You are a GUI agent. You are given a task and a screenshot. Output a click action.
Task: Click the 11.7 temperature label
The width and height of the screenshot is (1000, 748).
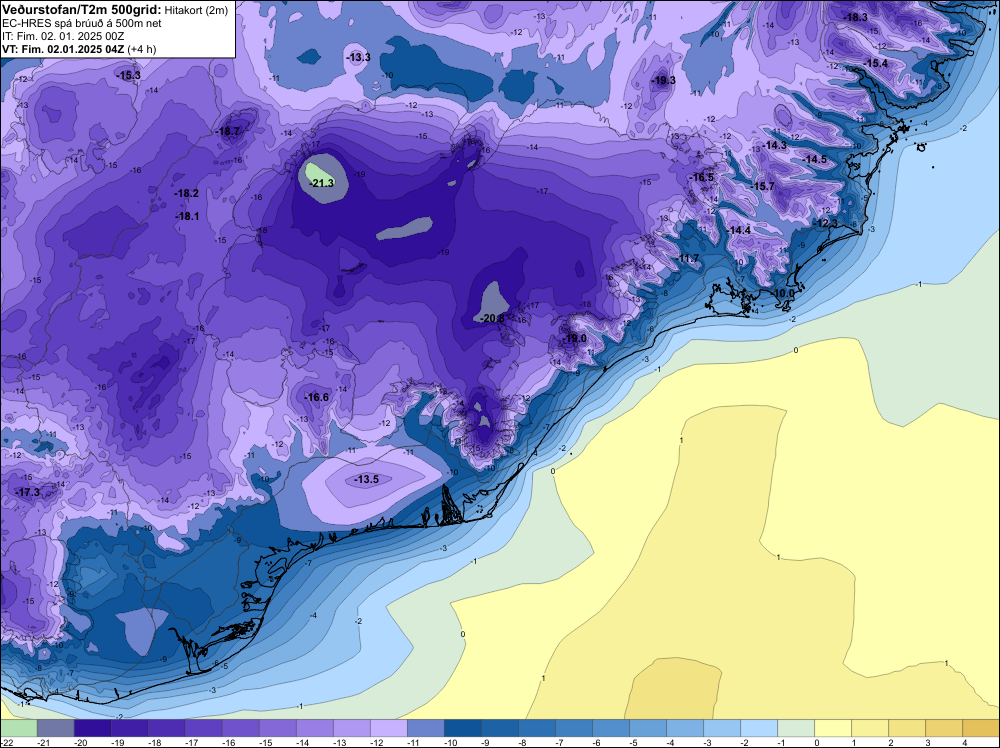tap(689, 258)
